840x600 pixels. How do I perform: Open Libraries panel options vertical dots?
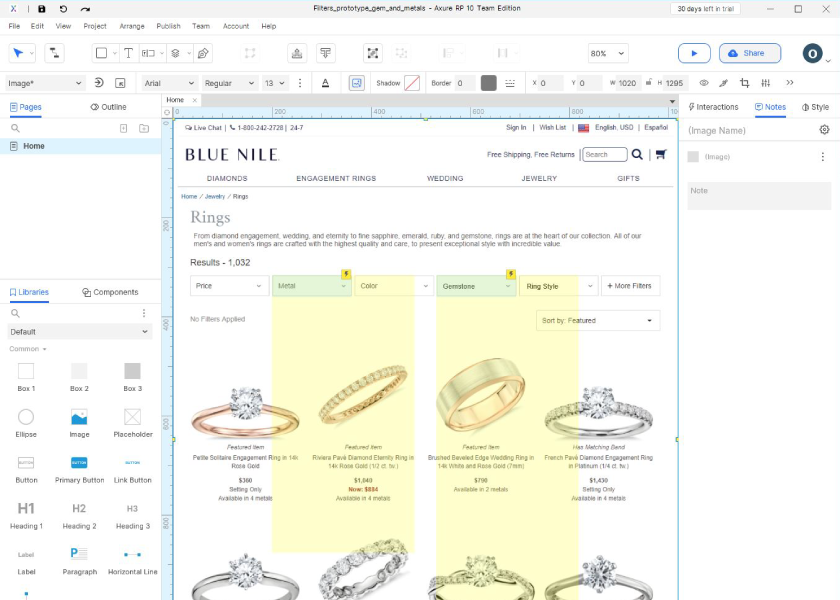(x=144, y=313)
